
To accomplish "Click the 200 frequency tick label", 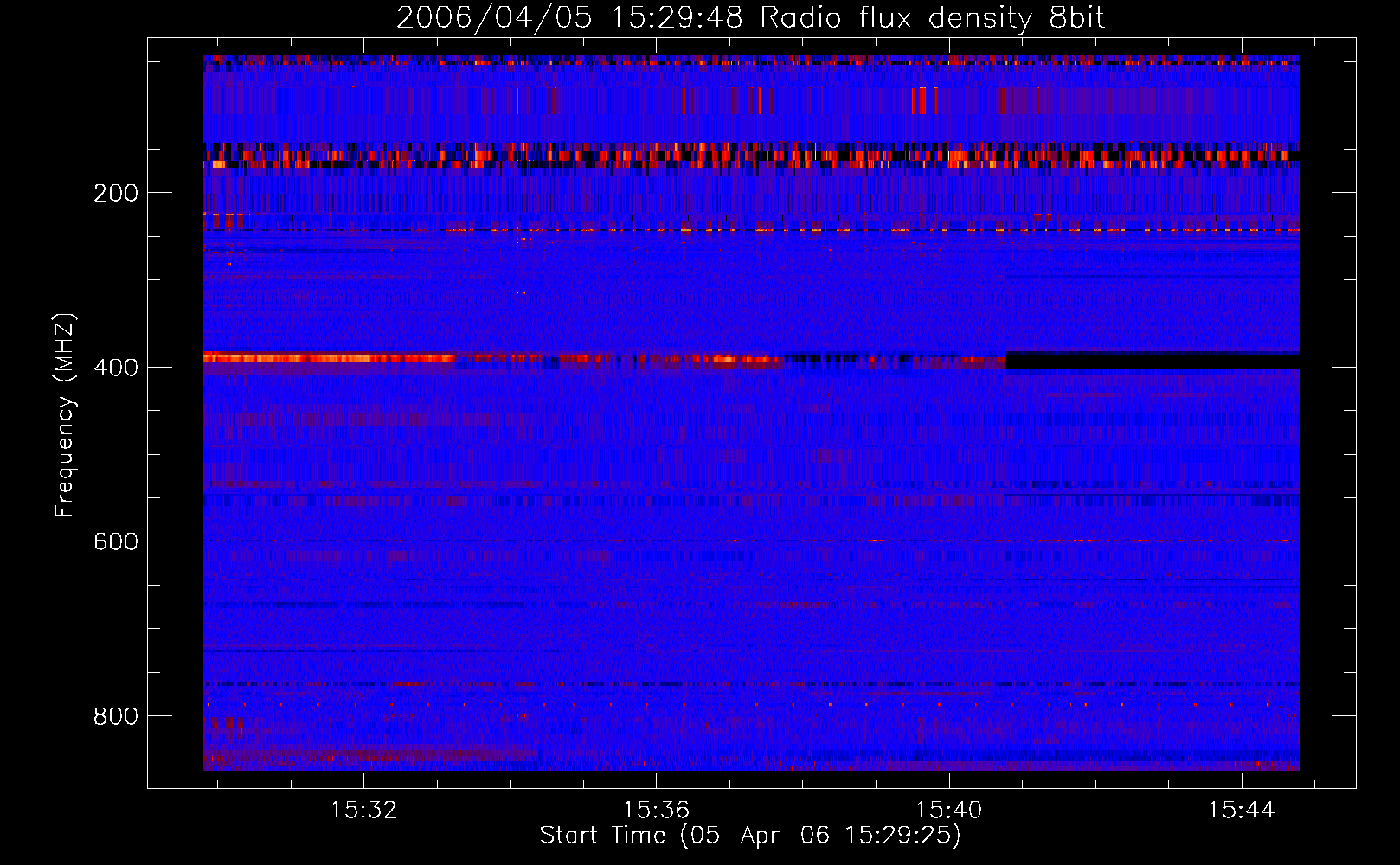I will (116, 193).
